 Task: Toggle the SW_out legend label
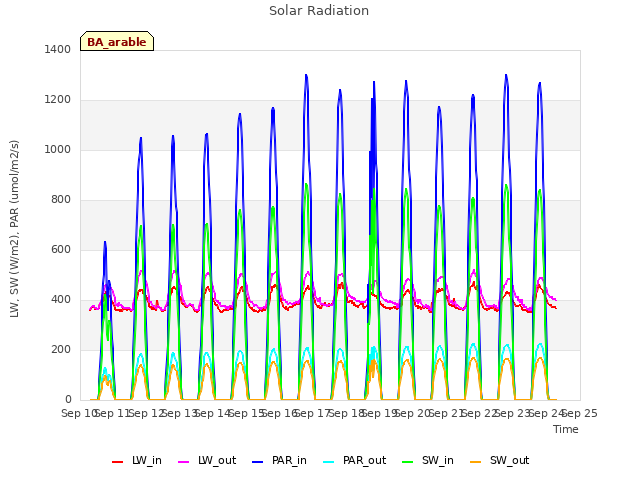pyautogui.click(x=509, y=460)
